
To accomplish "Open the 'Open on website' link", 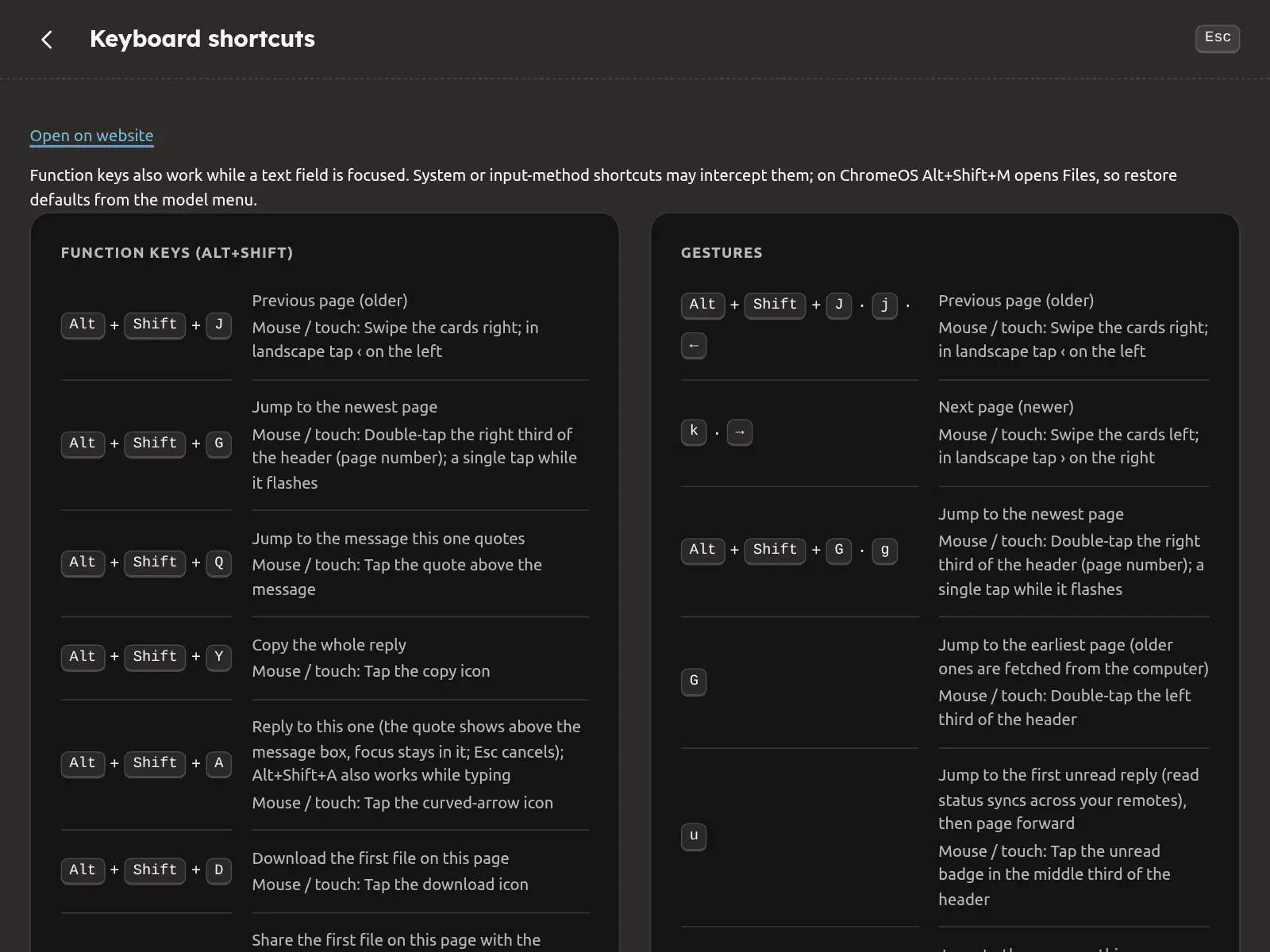I will [91, 136].
